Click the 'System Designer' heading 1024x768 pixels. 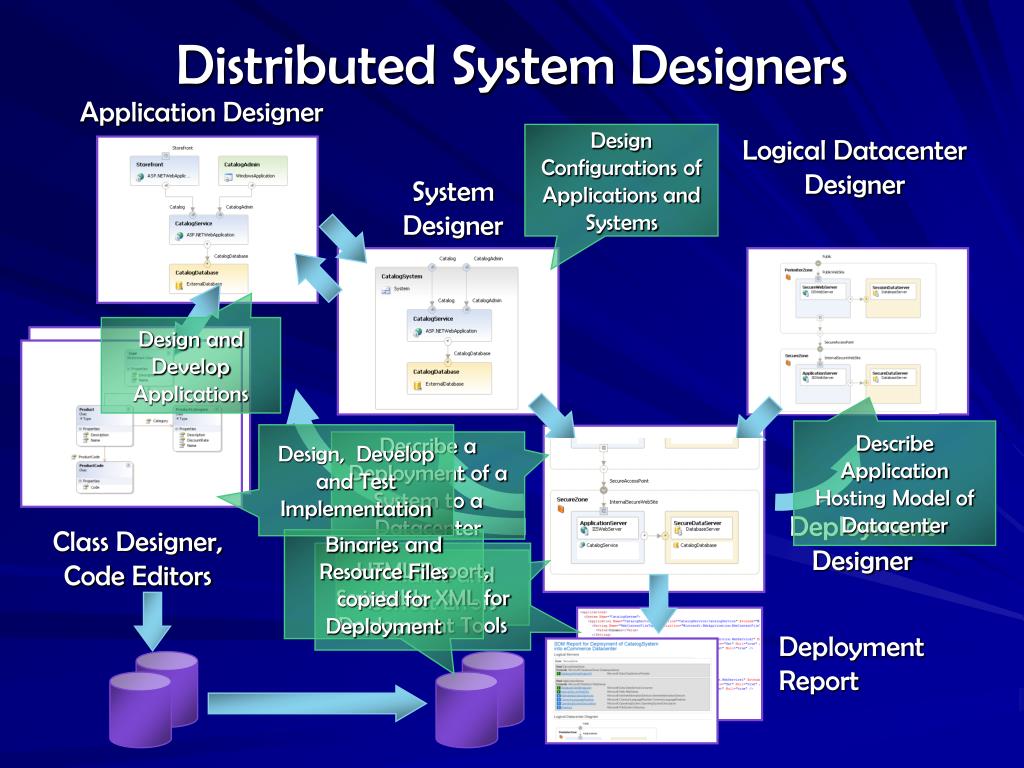[453, 208]
